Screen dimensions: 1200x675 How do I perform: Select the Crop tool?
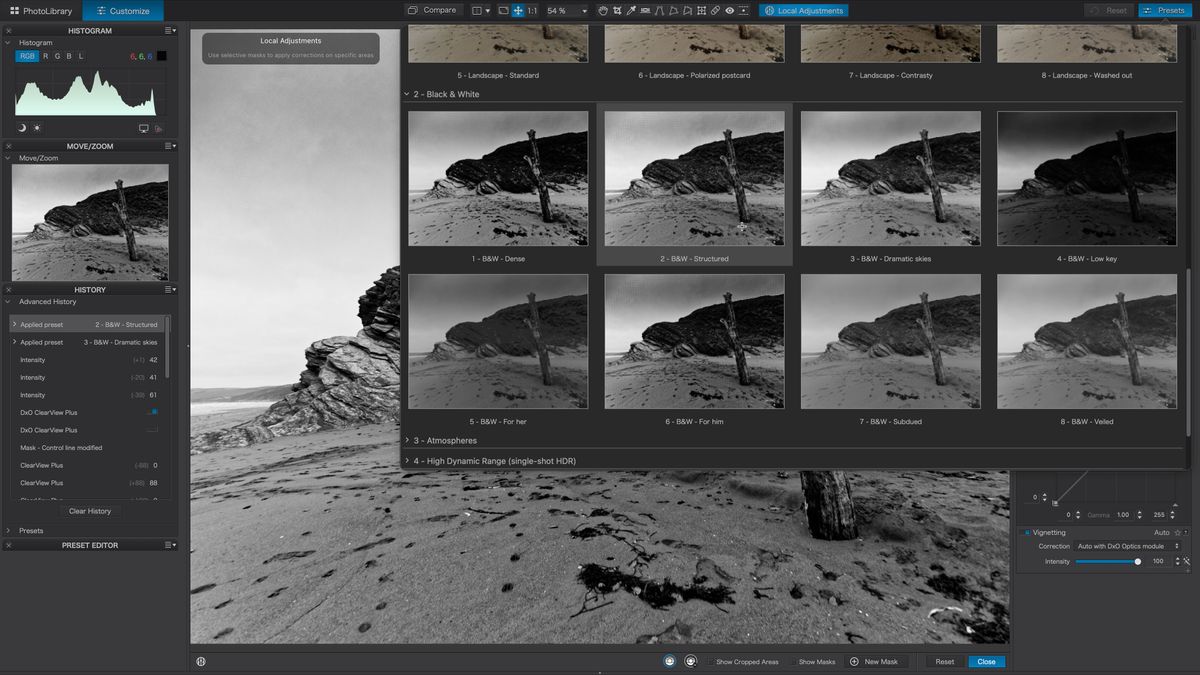(618, 10)
